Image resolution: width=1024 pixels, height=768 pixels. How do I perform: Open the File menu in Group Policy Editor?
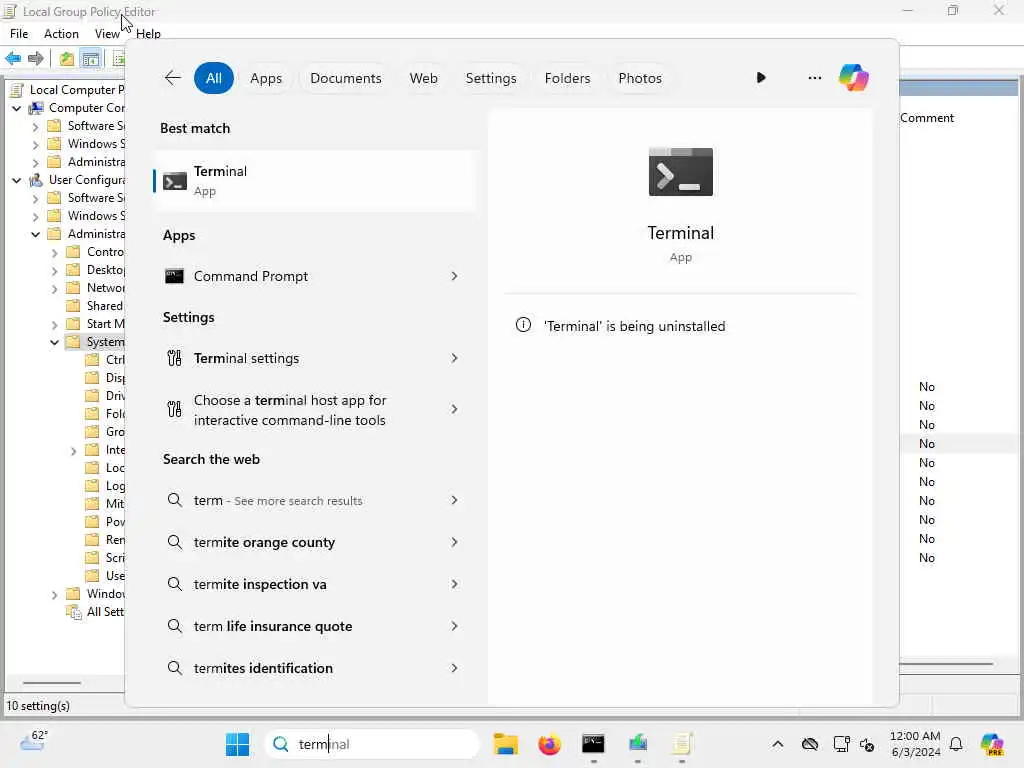(19, 34)
